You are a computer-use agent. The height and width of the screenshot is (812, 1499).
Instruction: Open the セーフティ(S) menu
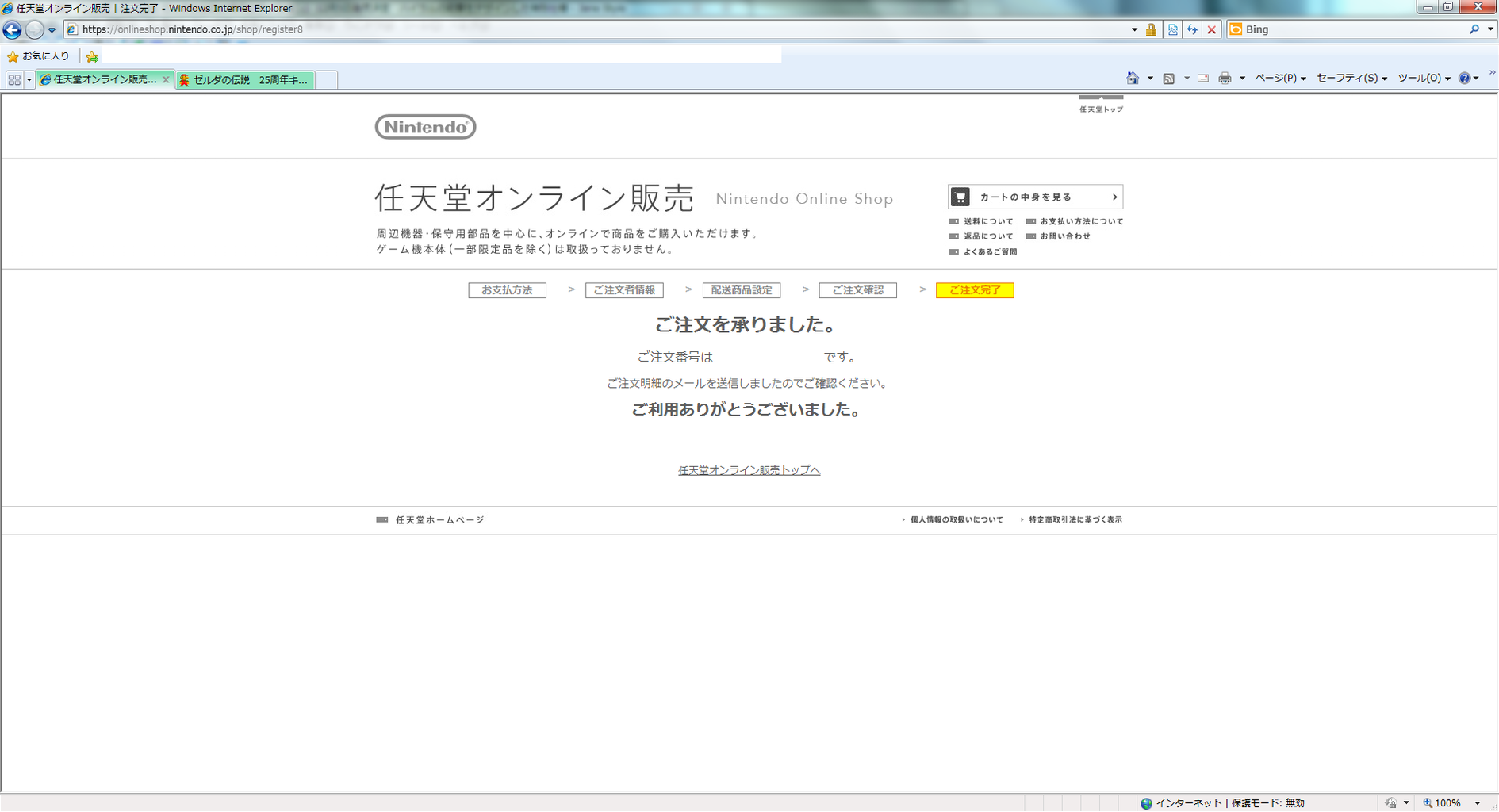click(x=1351, y=78)
